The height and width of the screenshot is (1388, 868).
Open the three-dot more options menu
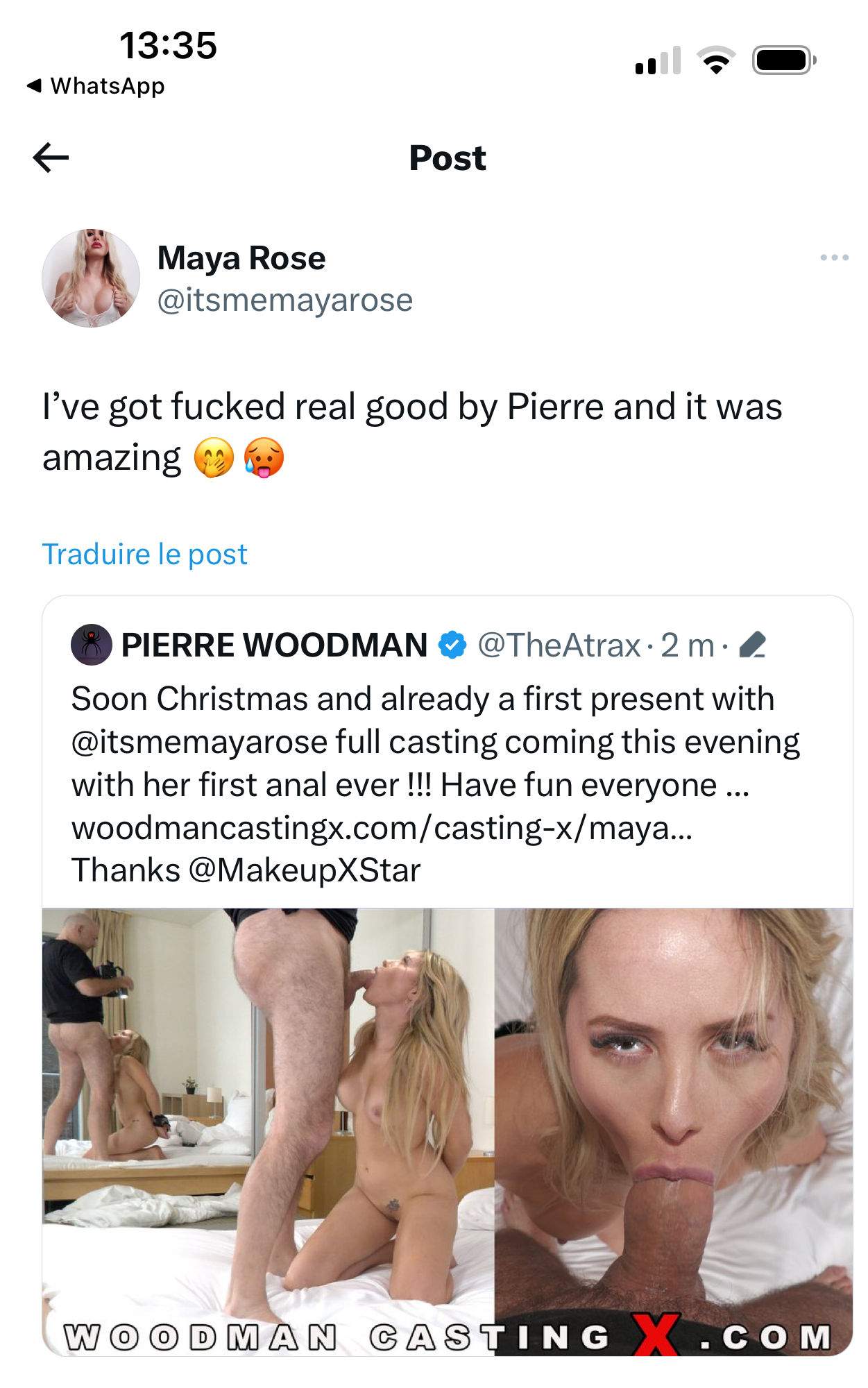[x=833, y=257]
